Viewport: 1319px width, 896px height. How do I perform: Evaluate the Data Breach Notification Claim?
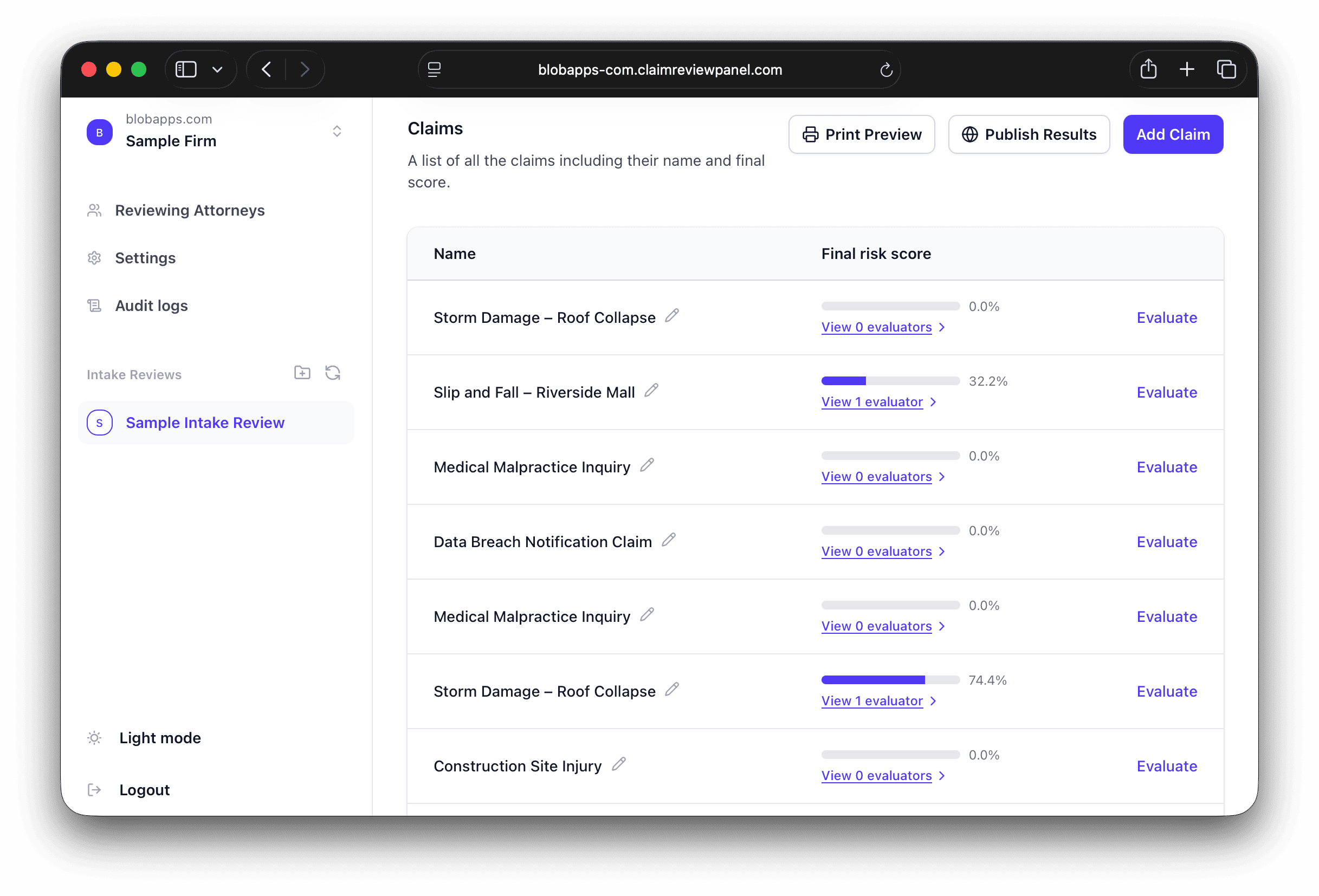pyautogui.click(x=1166, y=542)
